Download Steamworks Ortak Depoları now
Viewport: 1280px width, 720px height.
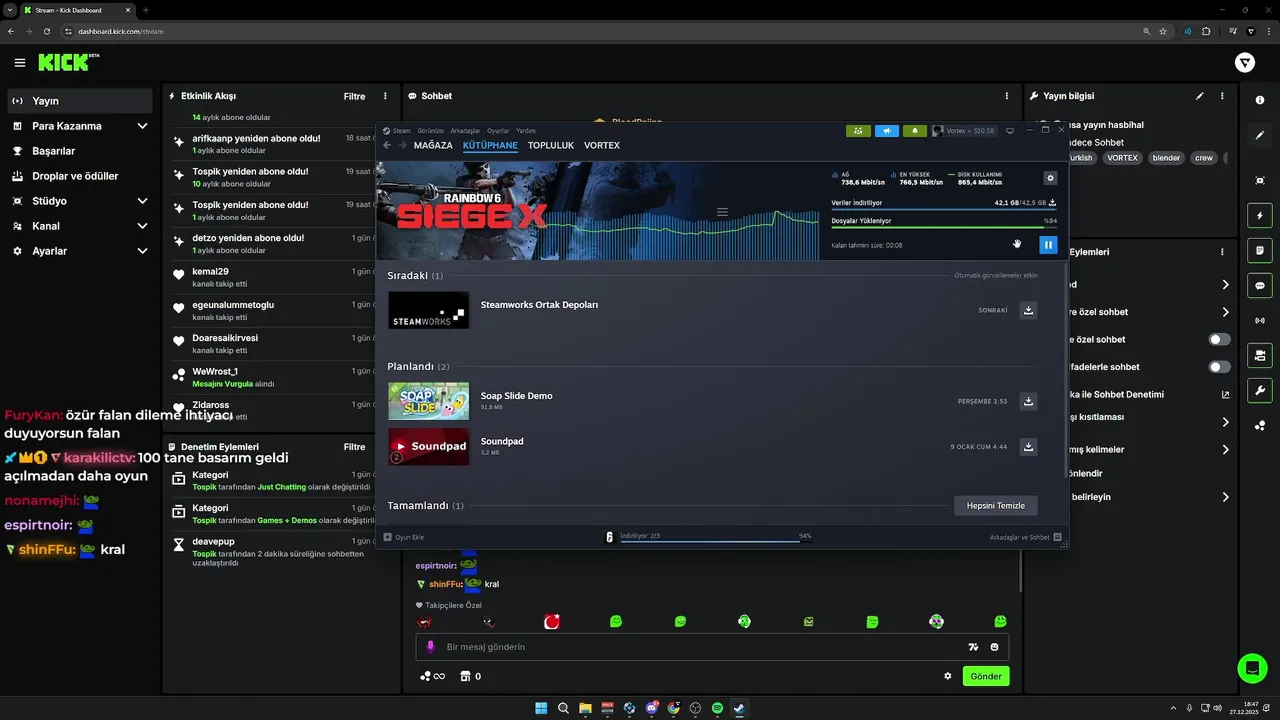[1028, 310]
